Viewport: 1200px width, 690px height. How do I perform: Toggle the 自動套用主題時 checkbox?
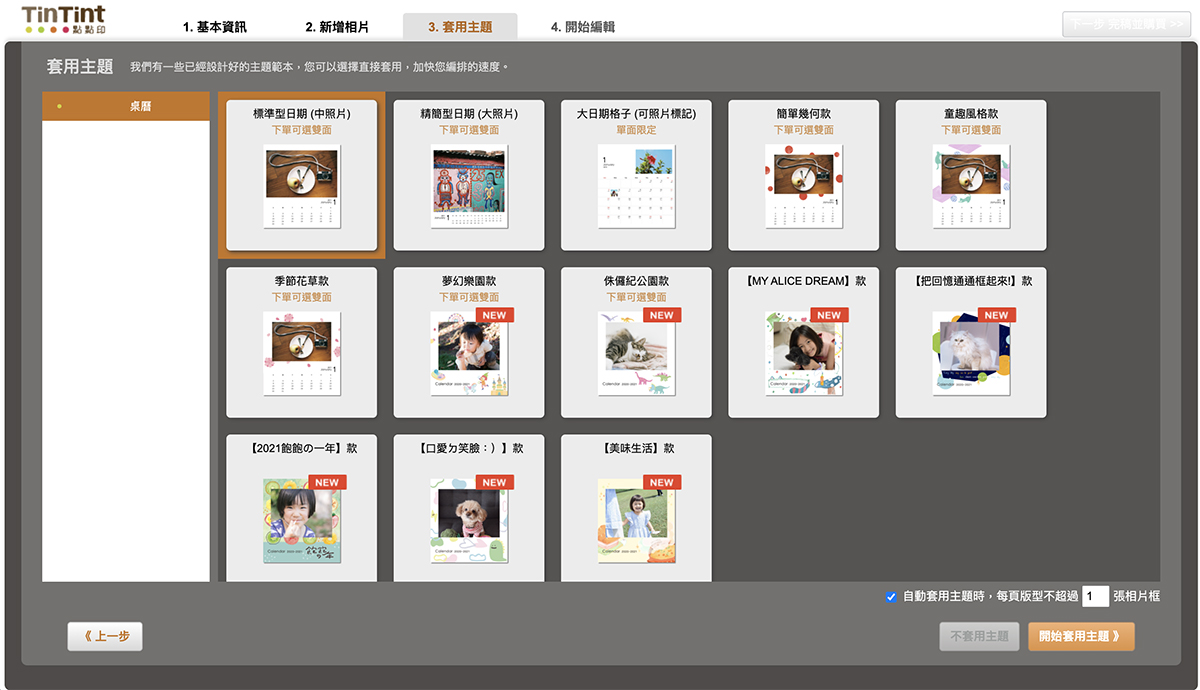pyautogui.click(x=891, y=597)
